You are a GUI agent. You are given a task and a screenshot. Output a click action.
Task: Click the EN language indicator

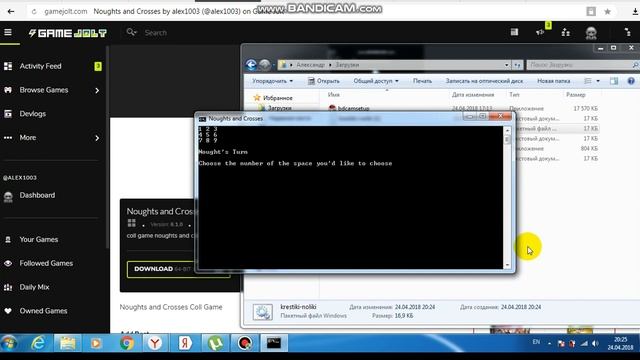coord(536,342)
